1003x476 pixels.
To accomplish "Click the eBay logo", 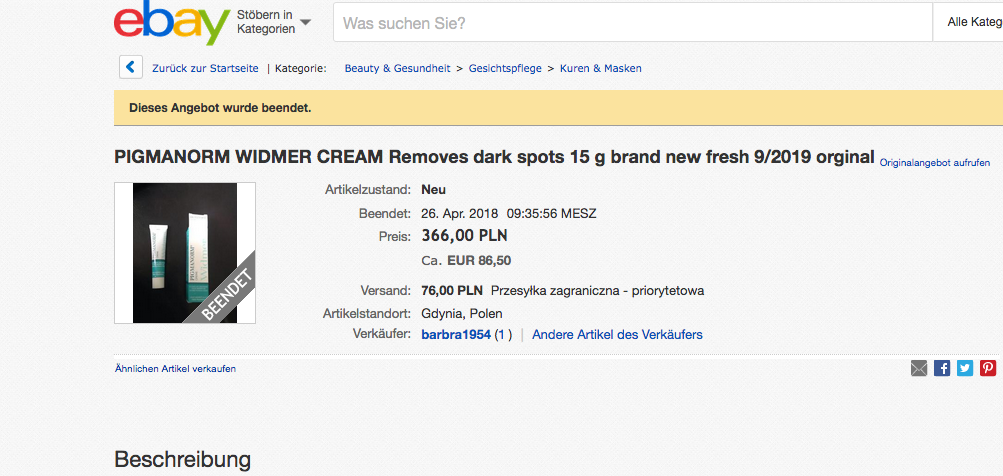I will pyautogui.click(x=172, y=24).
